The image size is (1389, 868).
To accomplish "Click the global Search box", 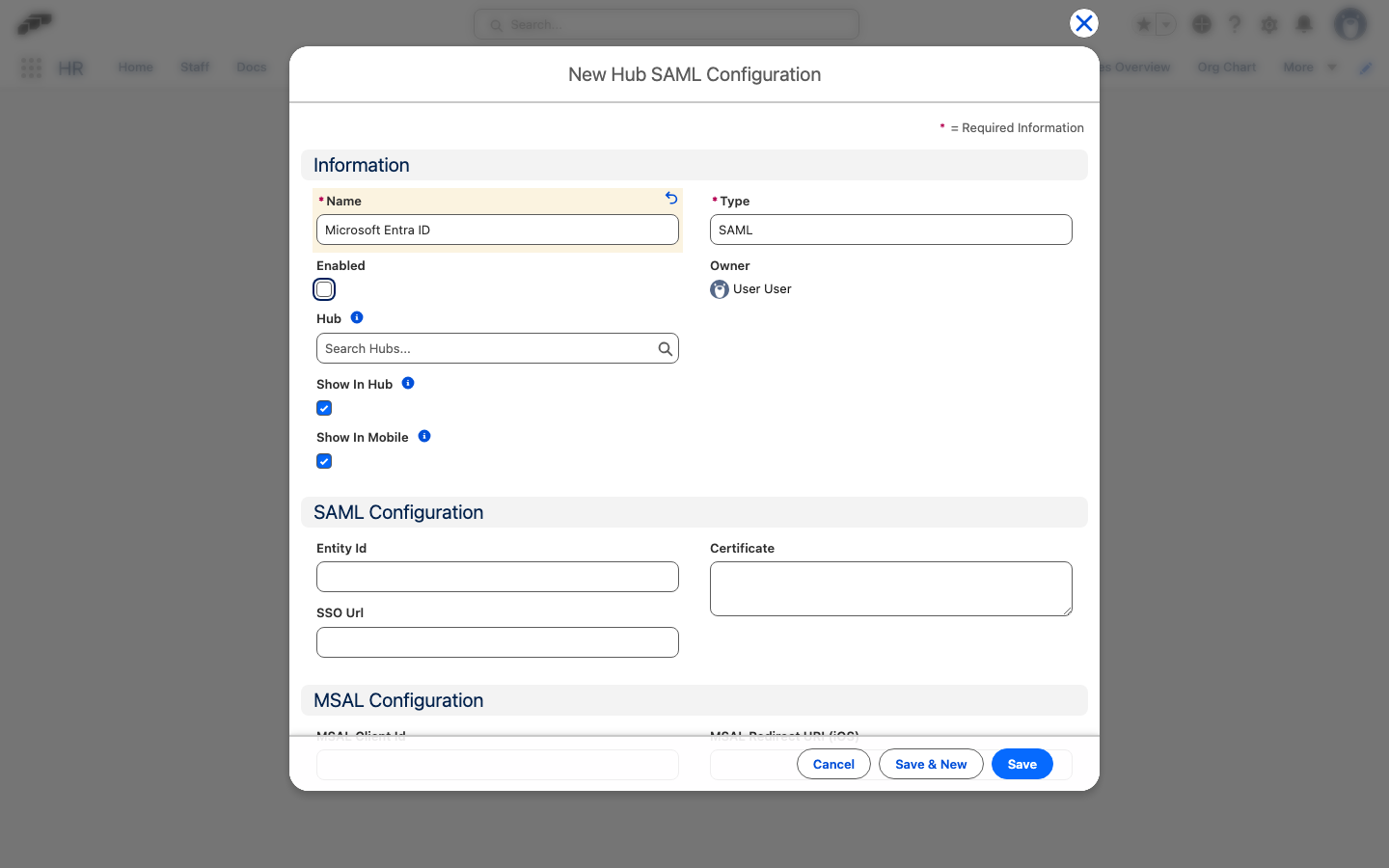I will pos(667,24).
